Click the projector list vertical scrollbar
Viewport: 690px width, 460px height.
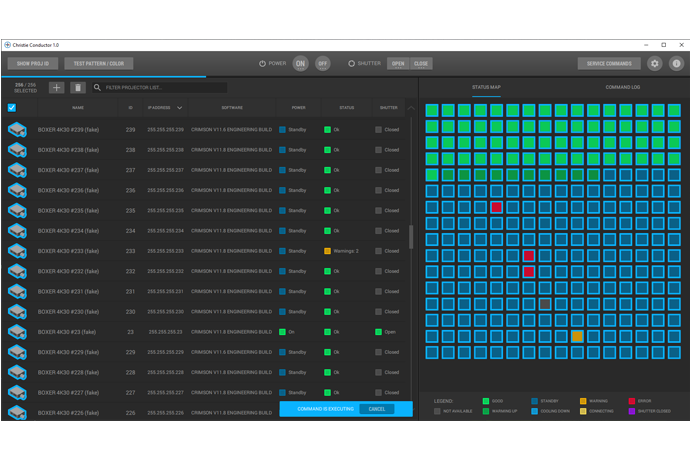coord(410,238)
